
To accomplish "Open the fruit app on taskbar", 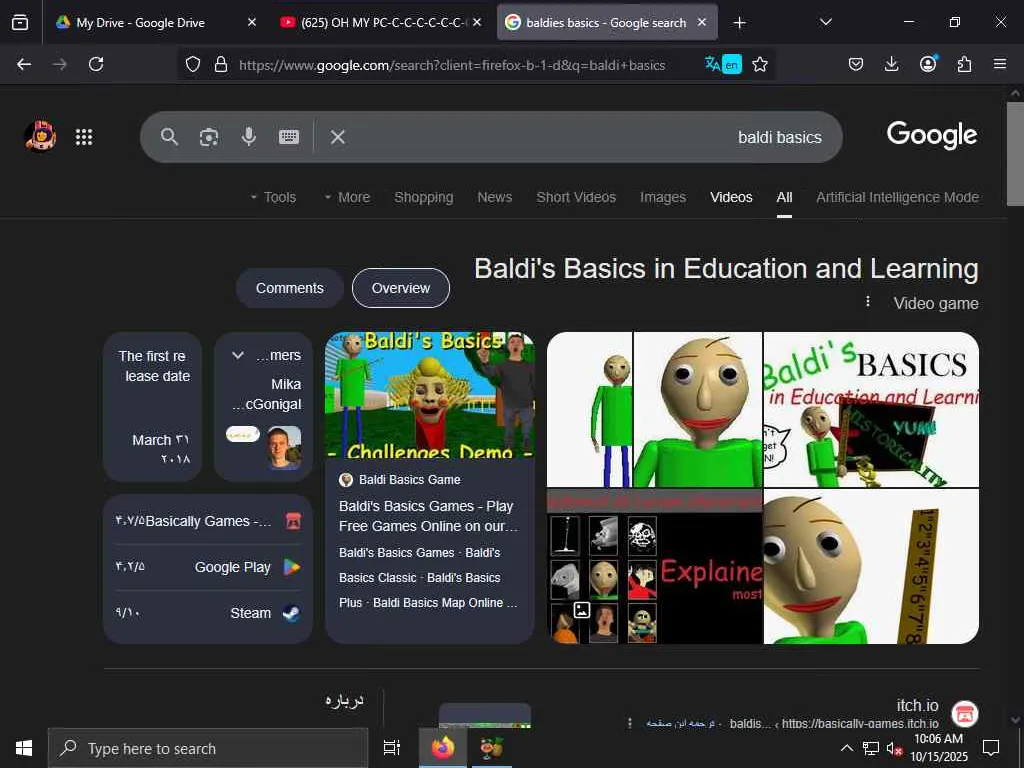I will coord(490,748).
